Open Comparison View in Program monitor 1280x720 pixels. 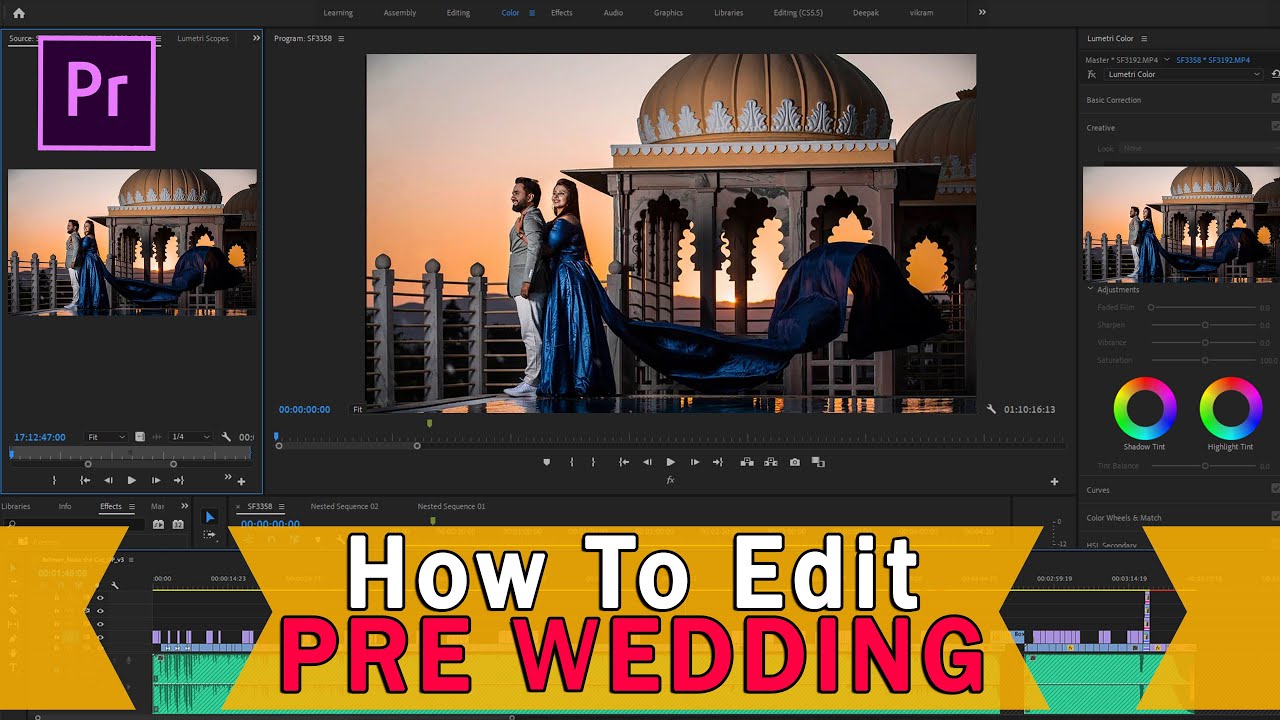818,462
